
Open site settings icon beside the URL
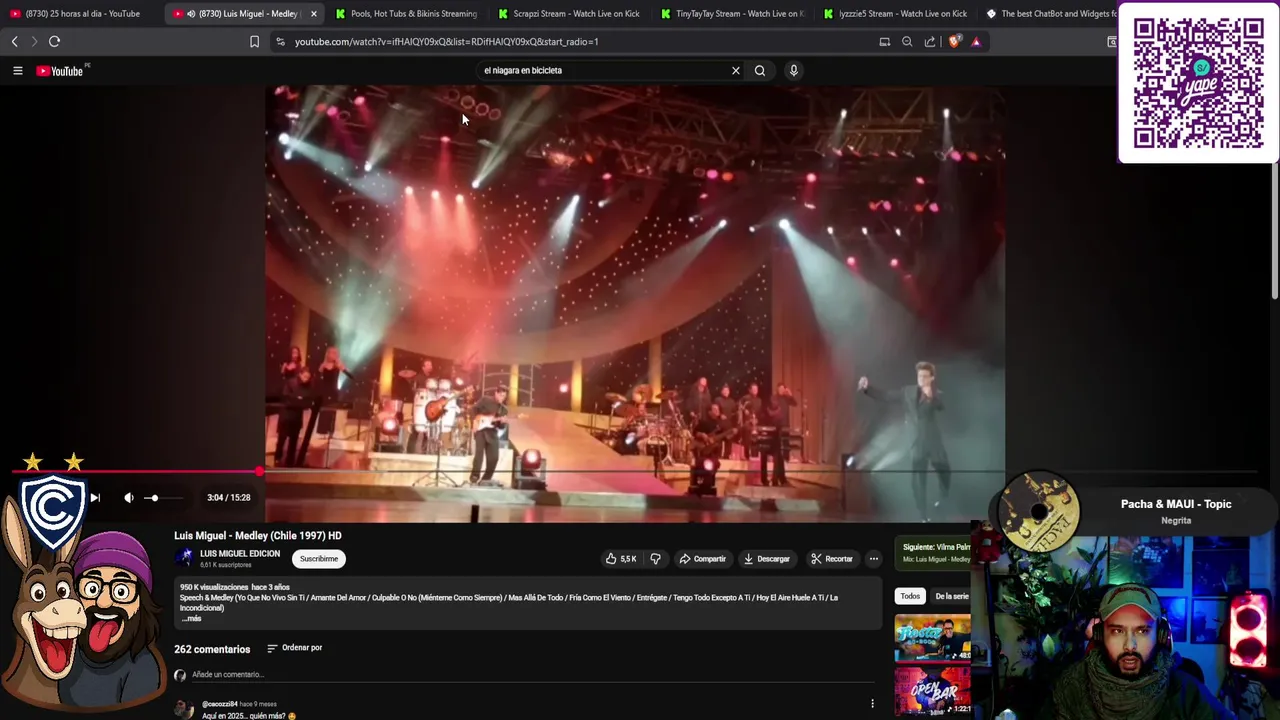point(280,42)
